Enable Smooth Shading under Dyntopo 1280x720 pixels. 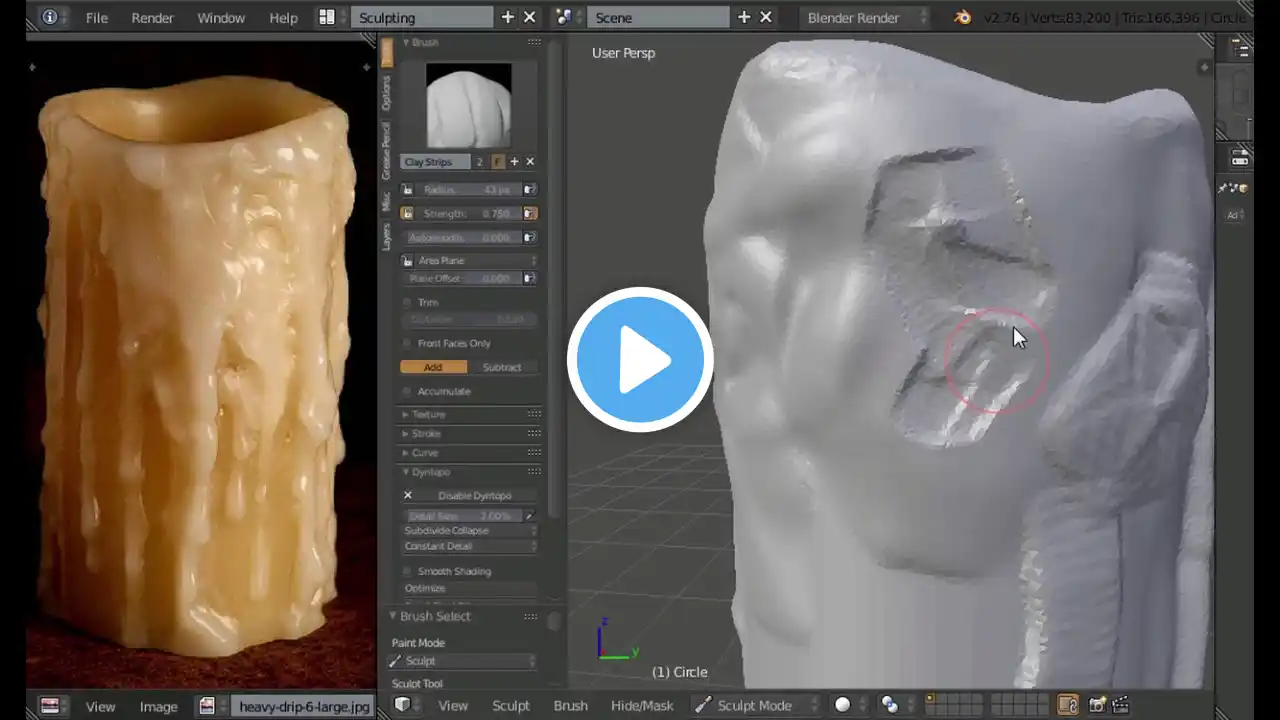[x=407, y=571]
